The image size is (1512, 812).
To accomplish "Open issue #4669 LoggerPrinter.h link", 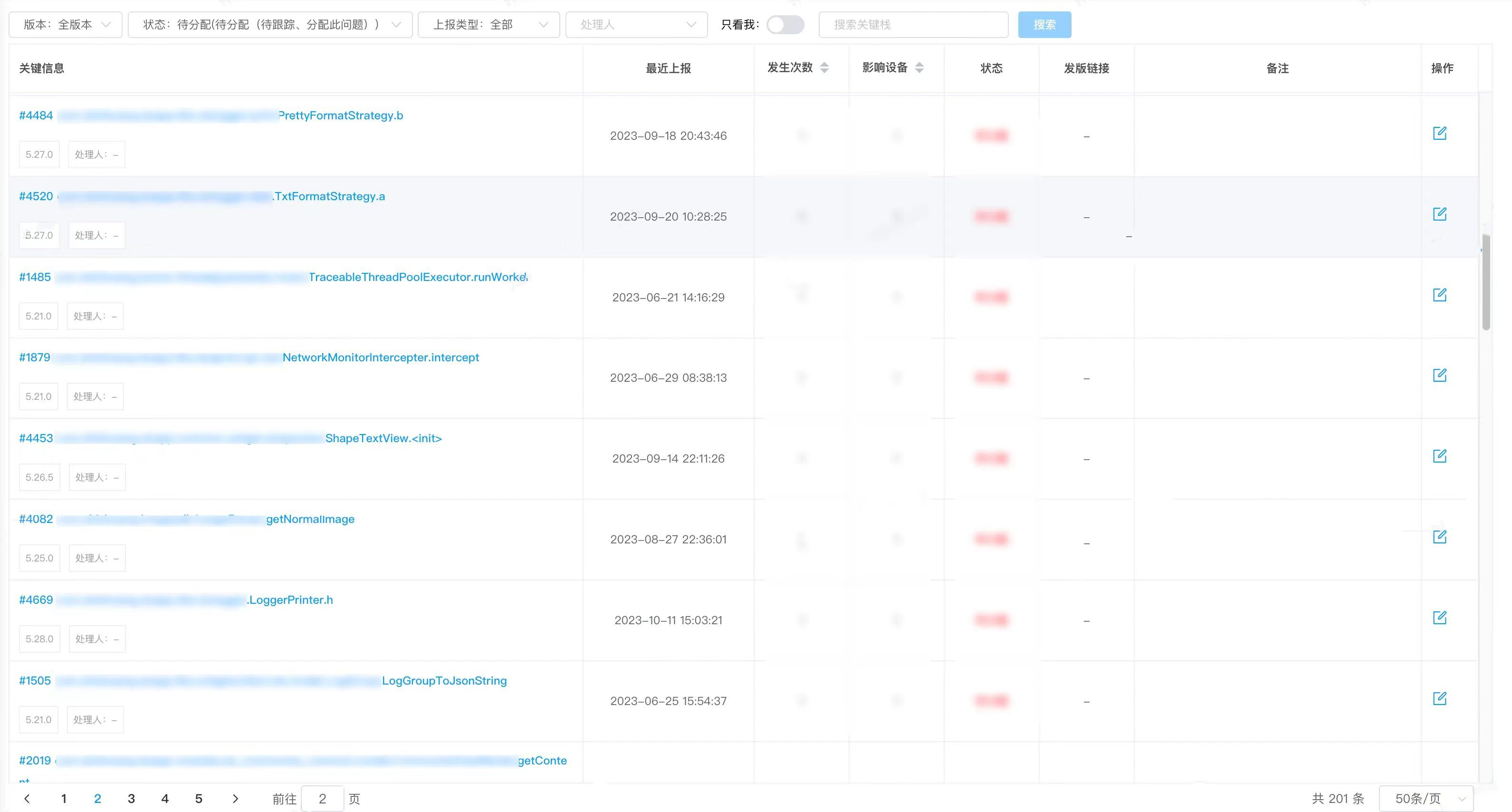I will pos(290,600).
